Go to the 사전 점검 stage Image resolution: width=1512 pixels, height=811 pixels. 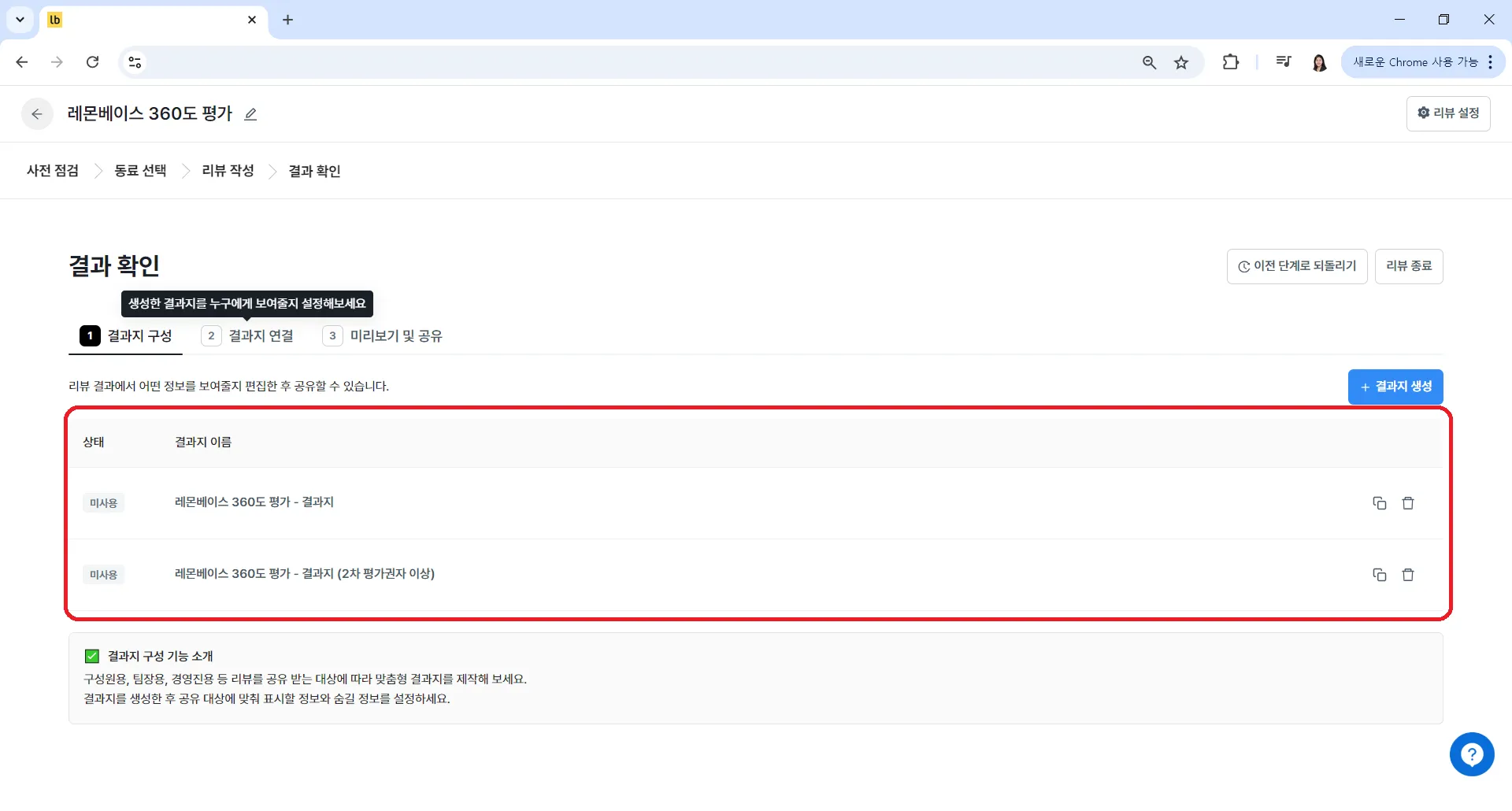tap(53, 171)
